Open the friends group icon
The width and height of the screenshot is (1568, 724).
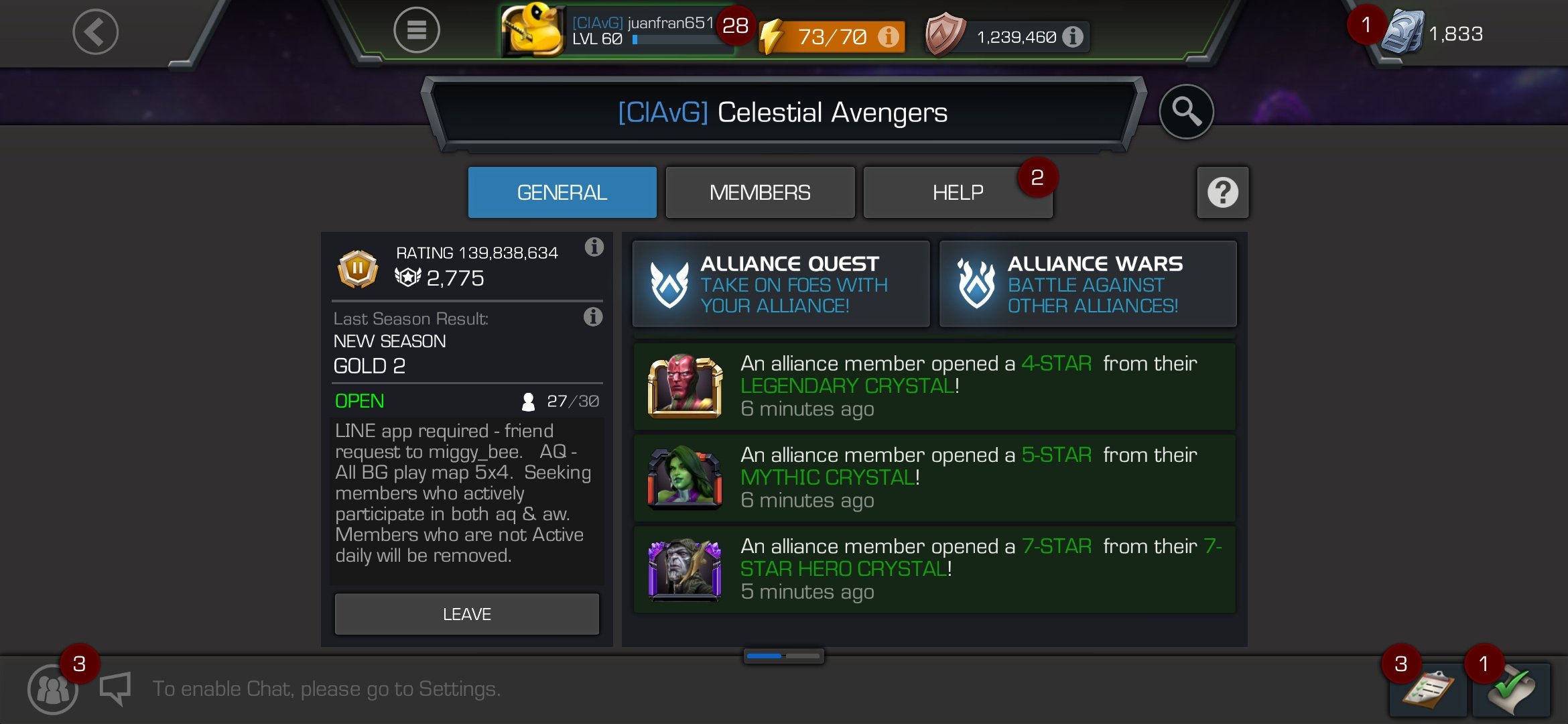pyautogui.click(x=52, y=689)
